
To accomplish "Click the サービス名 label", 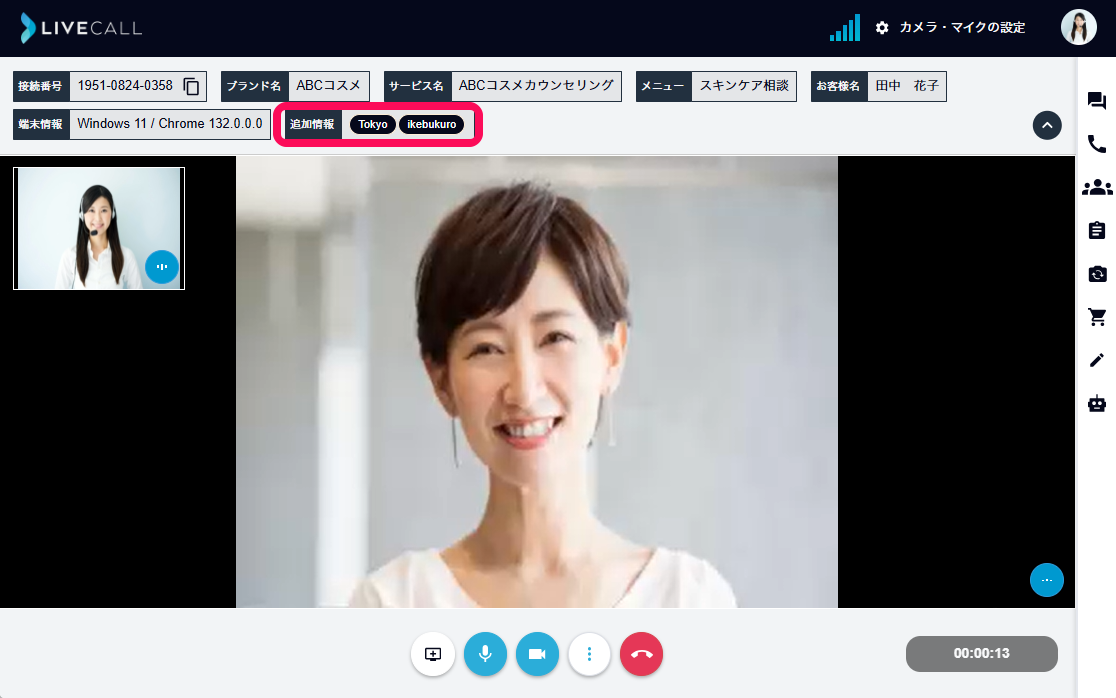I will (417, 86).
